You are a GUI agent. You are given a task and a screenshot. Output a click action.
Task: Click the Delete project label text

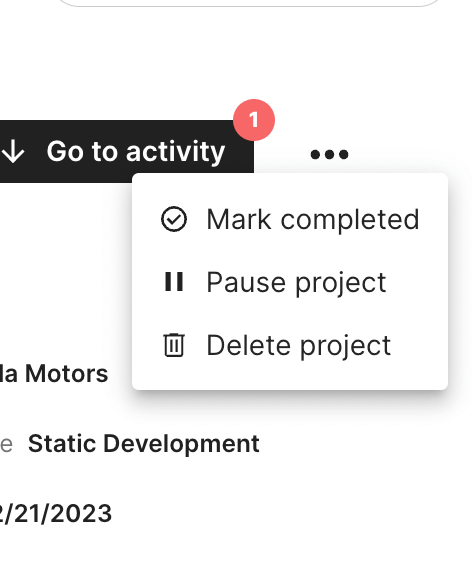pyautogui.click(x=299, y=346)
